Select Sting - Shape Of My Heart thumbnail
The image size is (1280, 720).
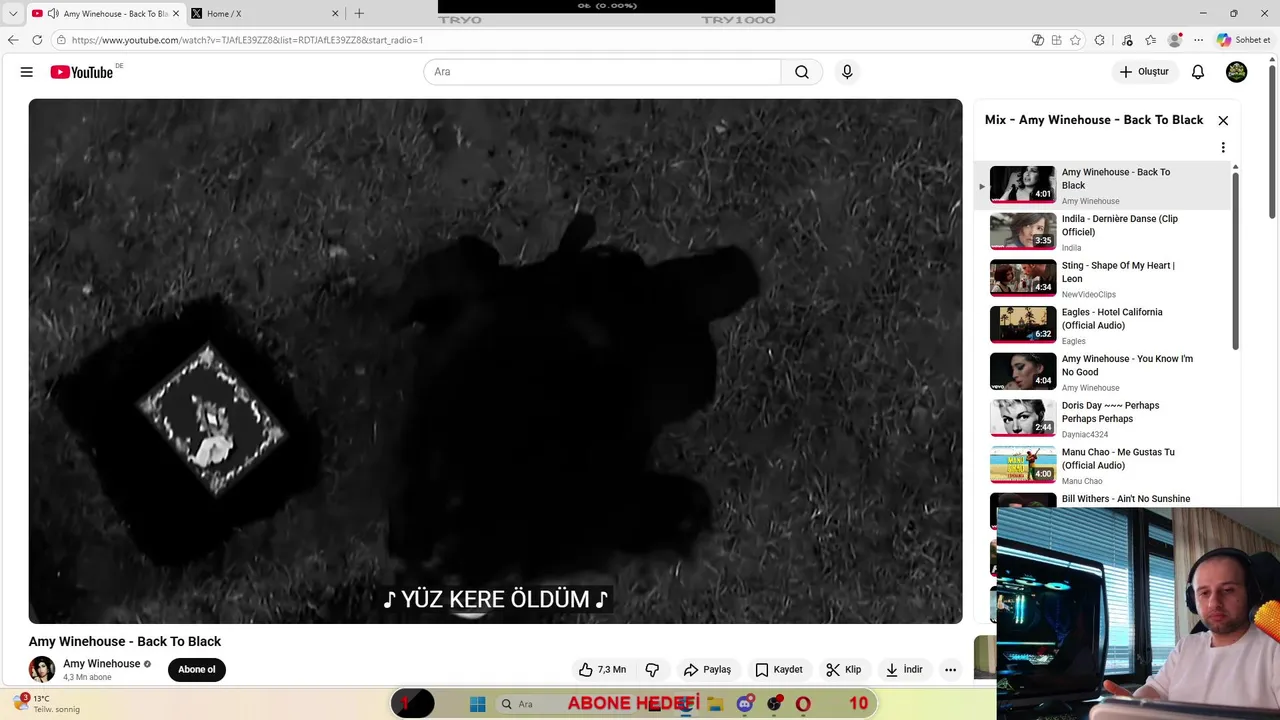point(1023,278)
